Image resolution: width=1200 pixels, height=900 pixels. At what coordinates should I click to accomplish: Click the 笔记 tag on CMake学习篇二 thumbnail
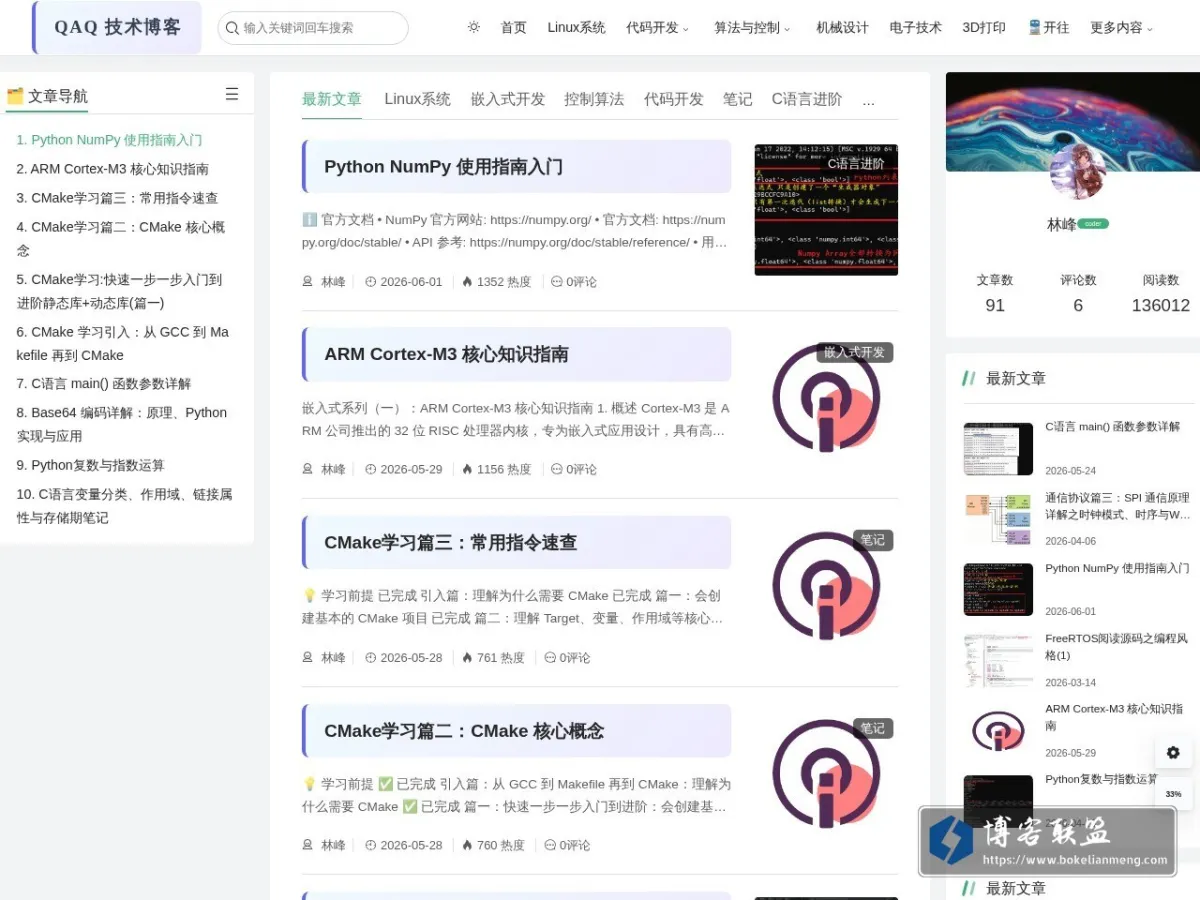[x=873, y=728]
